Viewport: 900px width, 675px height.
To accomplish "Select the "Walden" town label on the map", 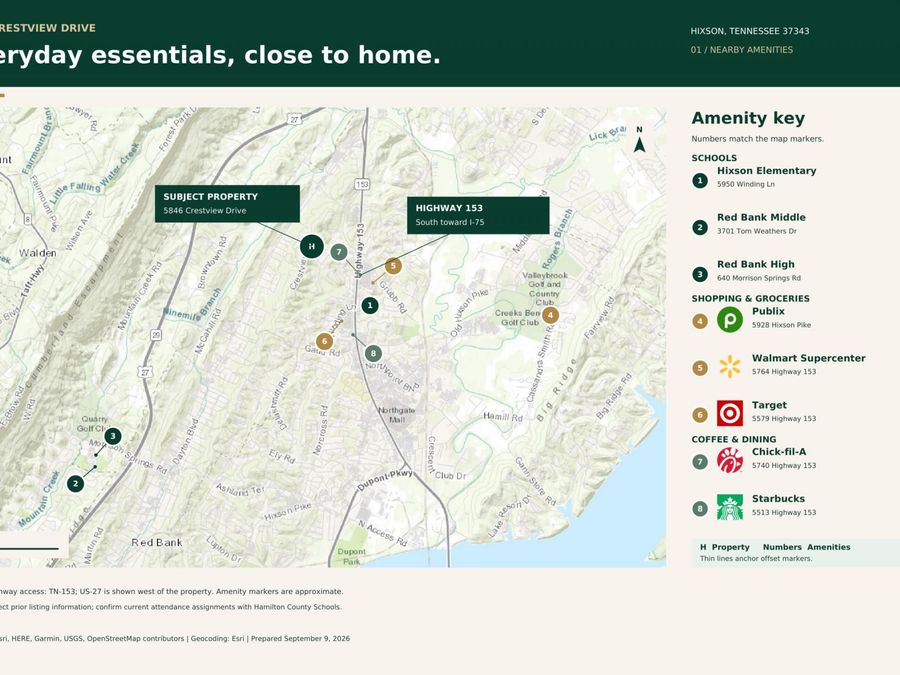I will click(37, 253).
